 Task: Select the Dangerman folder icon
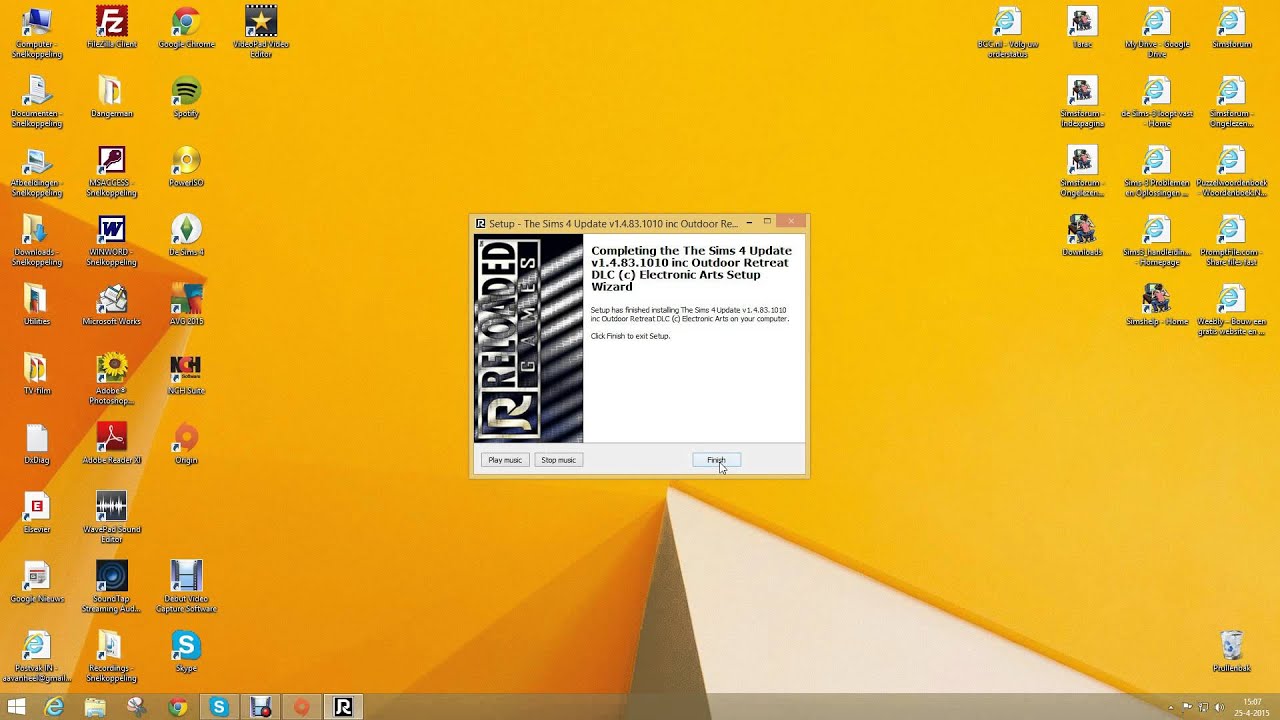pyautogui.click(x=111, y=97)
